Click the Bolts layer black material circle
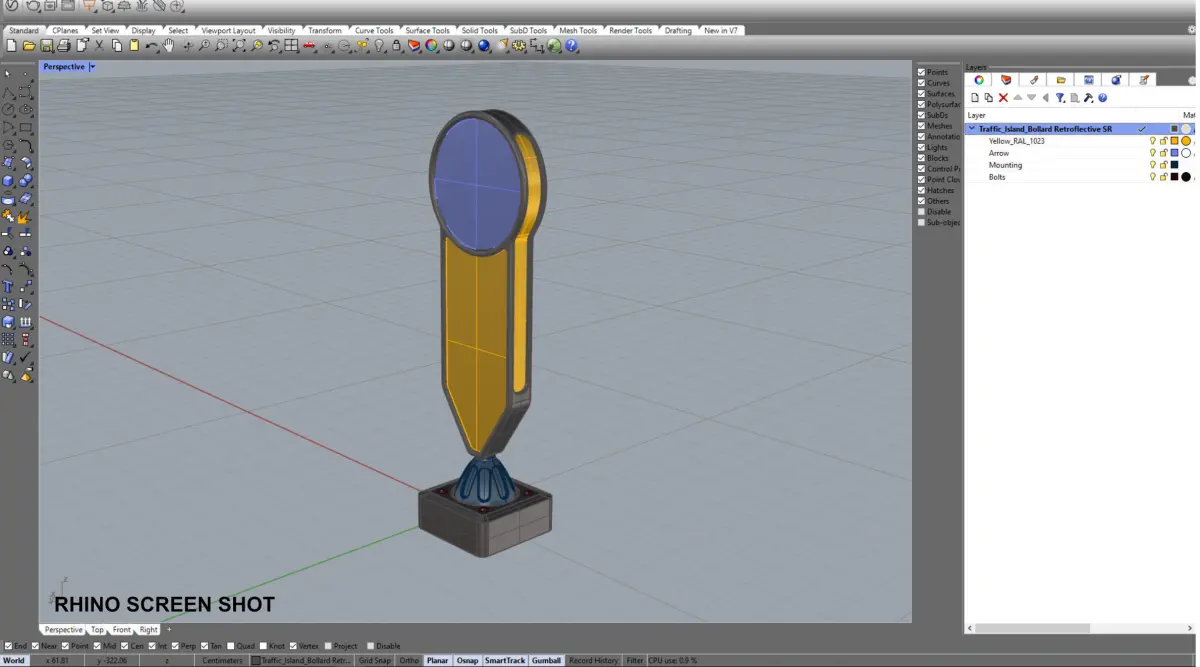1200x667 pixels. click(1186, 177)
